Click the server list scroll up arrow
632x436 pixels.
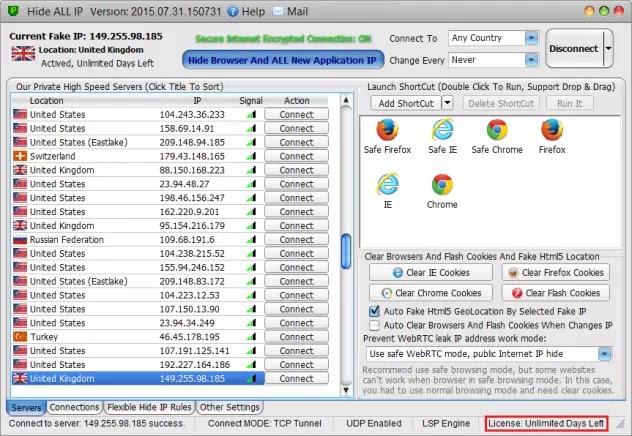[346, 100]
